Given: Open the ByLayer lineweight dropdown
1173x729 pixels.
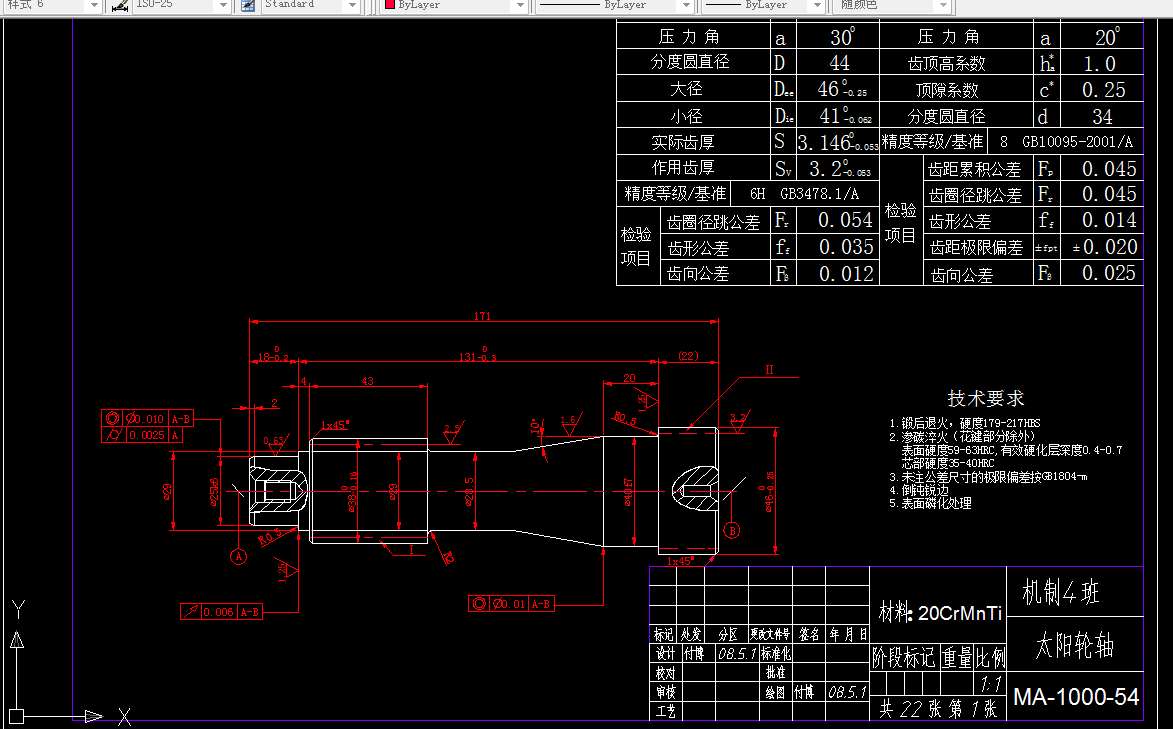Looking at the screenshot, I should 817,5.
